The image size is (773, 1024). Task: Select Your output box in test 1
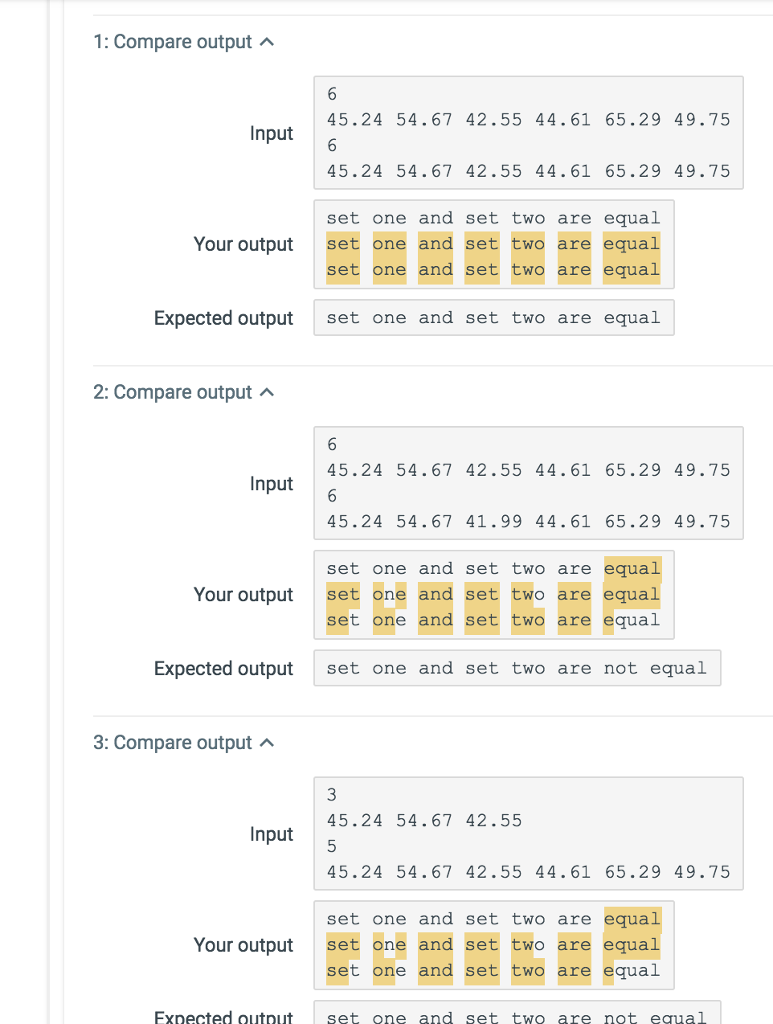point(495,243)
